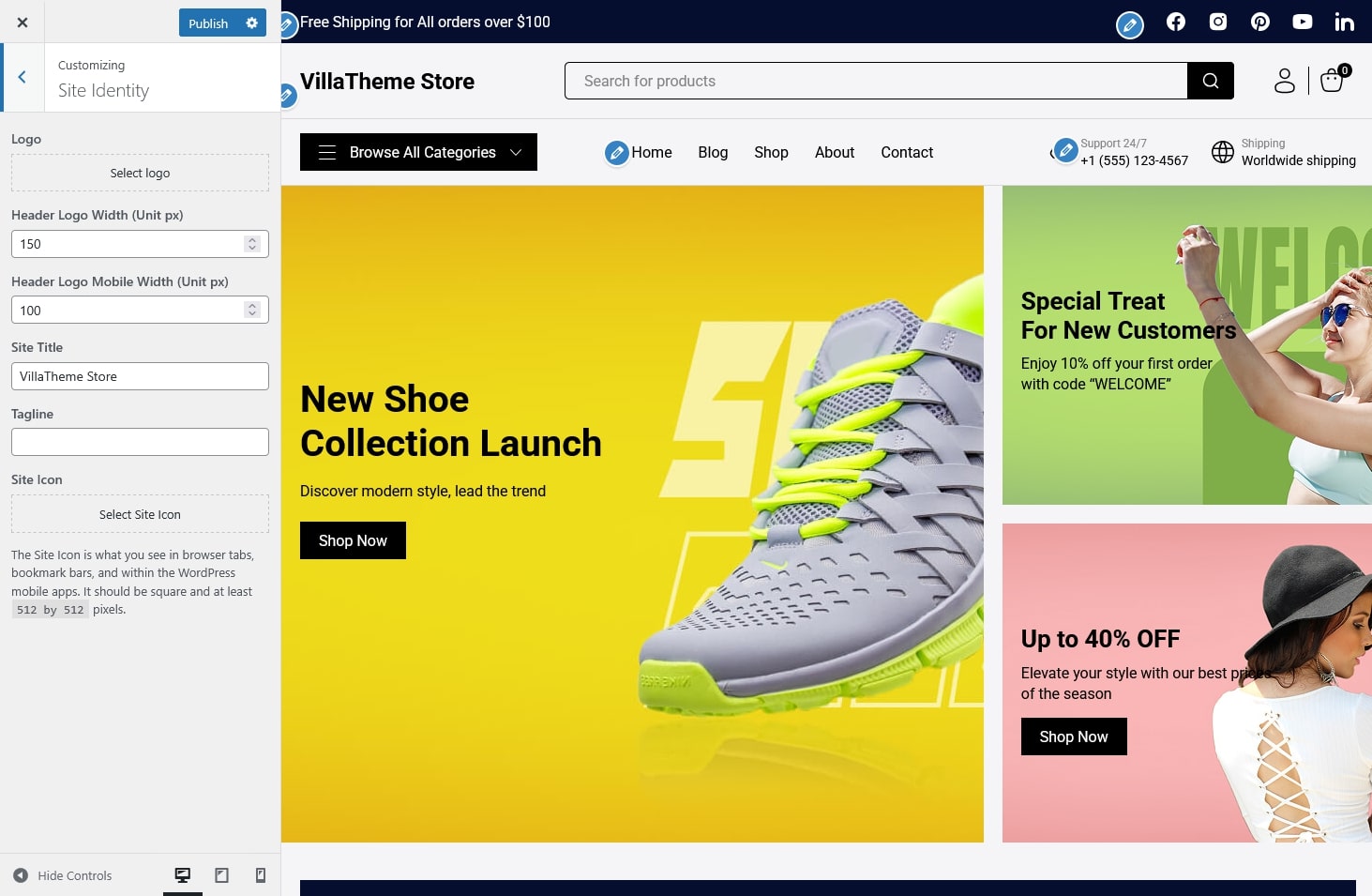Viewport: 1372px width, 896px height.
Task: Open the Instagram social icon
Action: click(1217, 22)
